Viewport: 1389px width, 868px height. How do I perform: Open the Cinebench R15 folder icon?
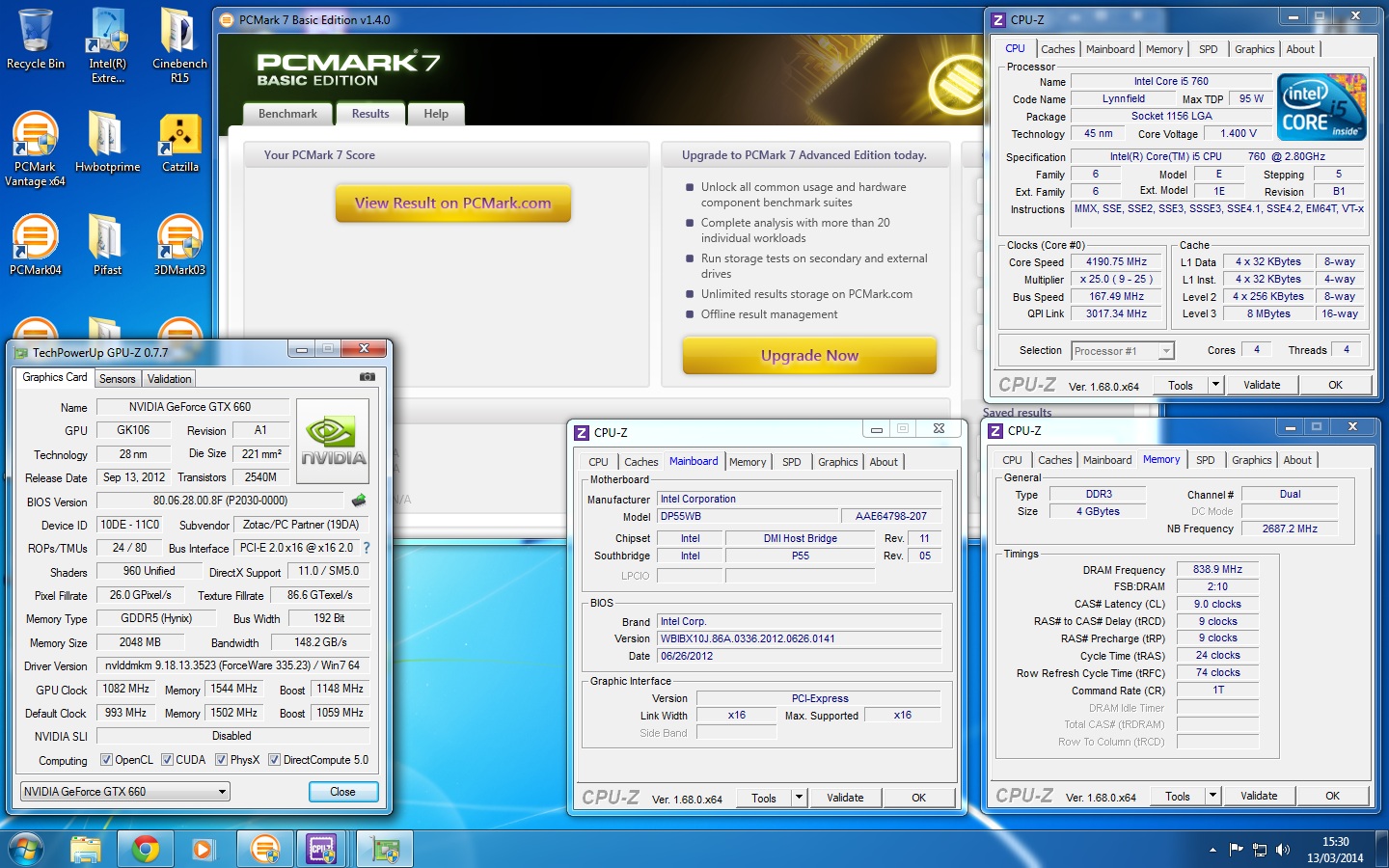[179, 45]
